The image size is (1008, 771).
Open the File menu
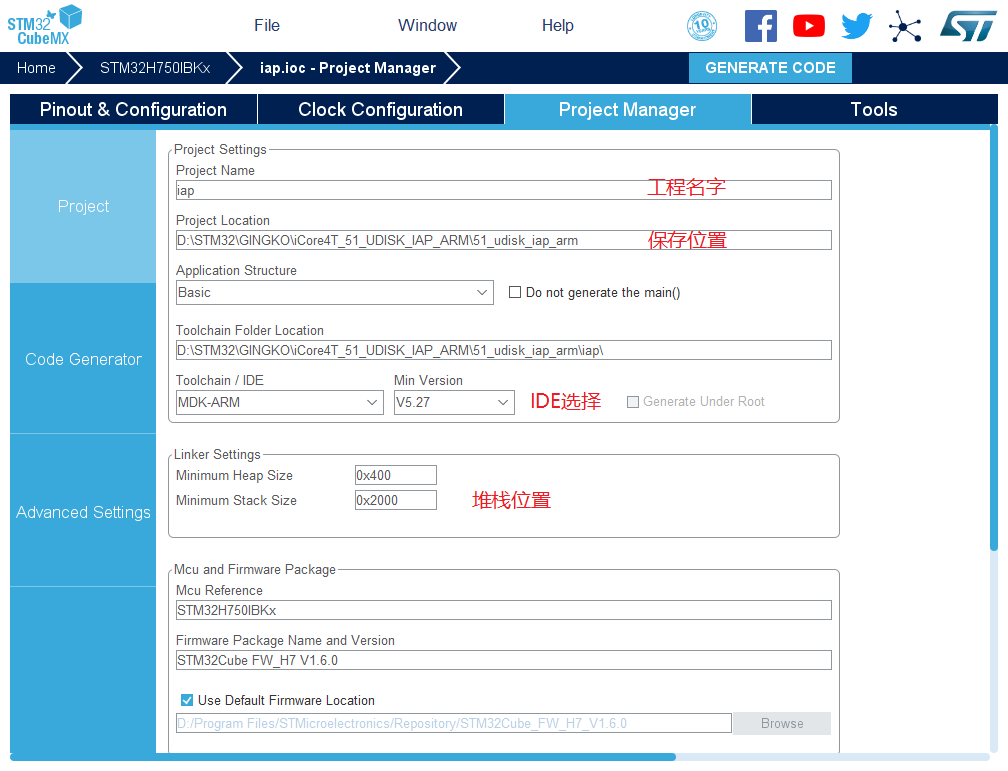(x=267, y=26)
